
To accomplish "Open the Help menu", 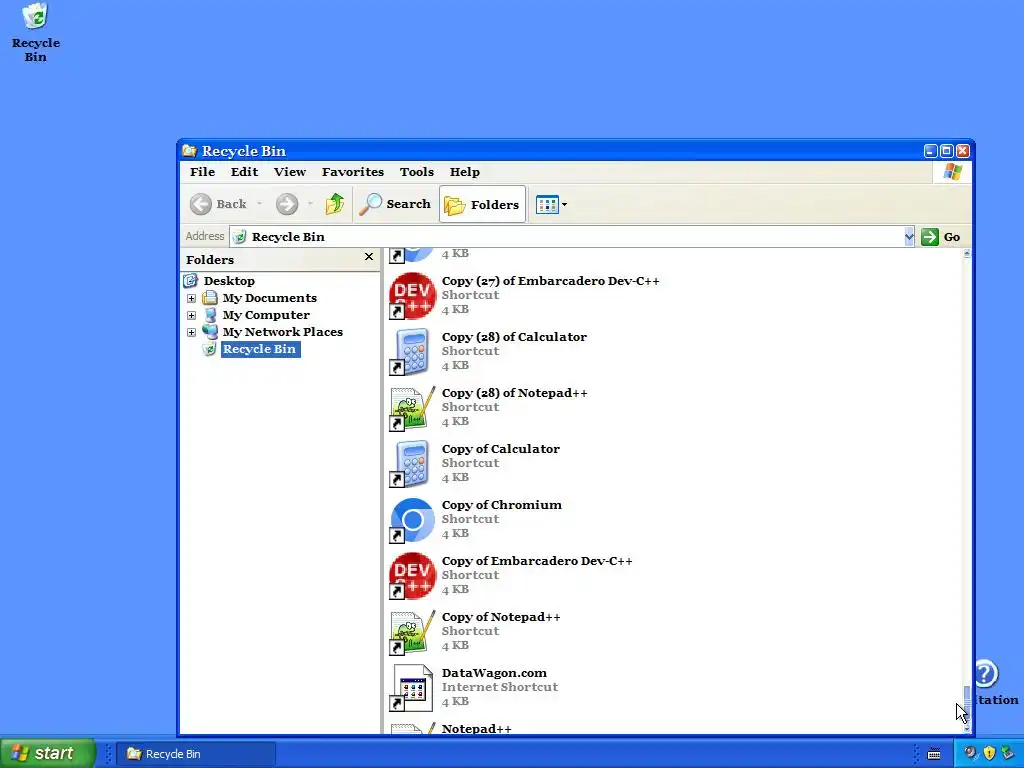I will pos(465,172).
